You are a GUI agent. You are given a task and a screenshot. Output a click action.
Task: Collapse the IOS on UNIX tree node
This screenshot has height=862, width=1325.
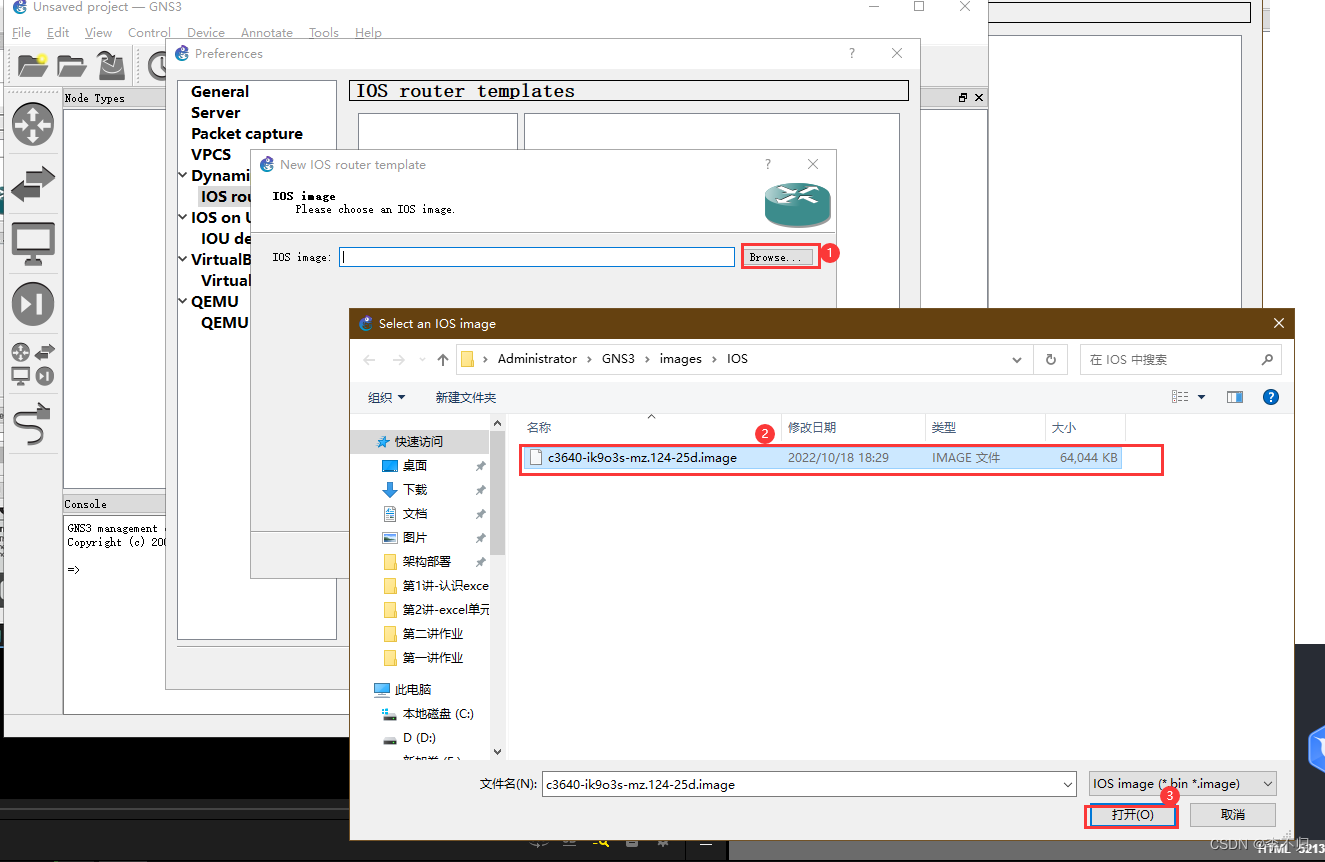click(183, 217)
